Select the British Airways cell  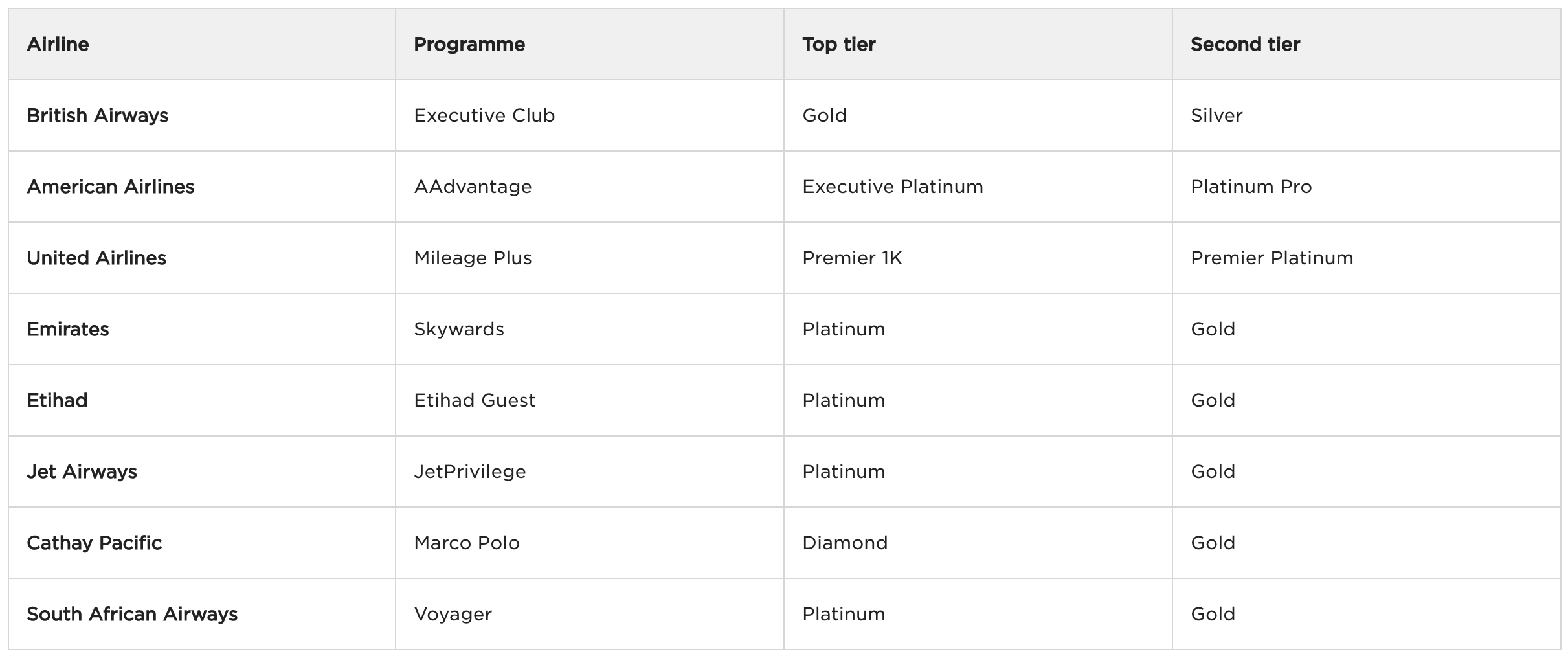(98, 115)
